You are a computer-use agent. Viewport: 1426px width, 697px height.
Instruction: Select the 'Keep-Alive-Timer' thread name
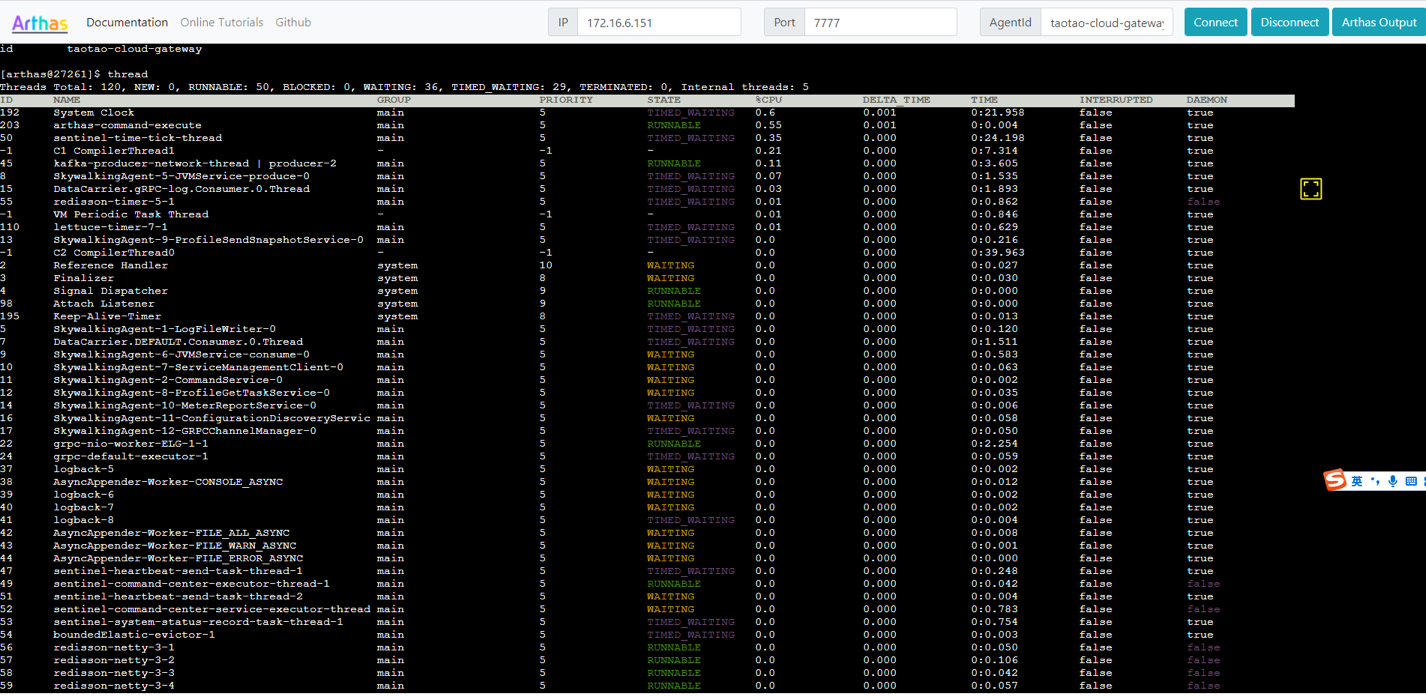107,316
